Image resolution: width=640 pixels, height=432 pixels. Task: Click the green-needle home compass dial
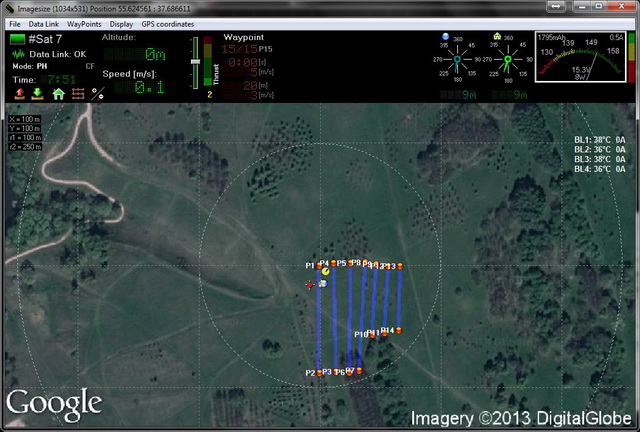[x=508, y=60]
